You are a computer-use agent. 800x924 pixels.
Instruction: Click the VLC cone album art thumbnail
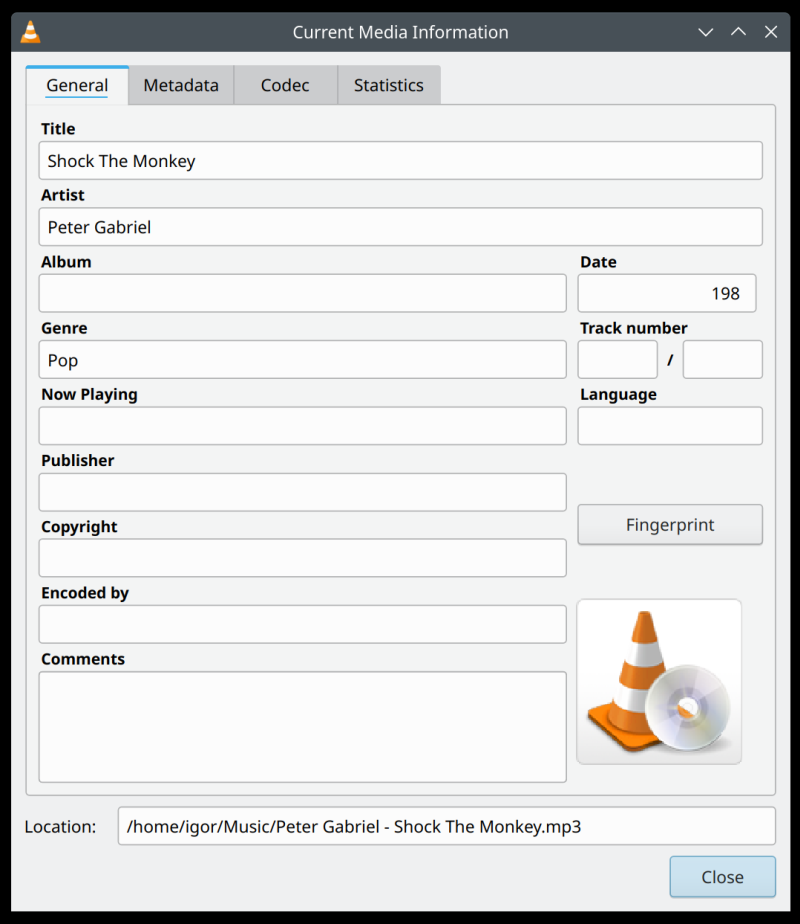click(659, 682)
